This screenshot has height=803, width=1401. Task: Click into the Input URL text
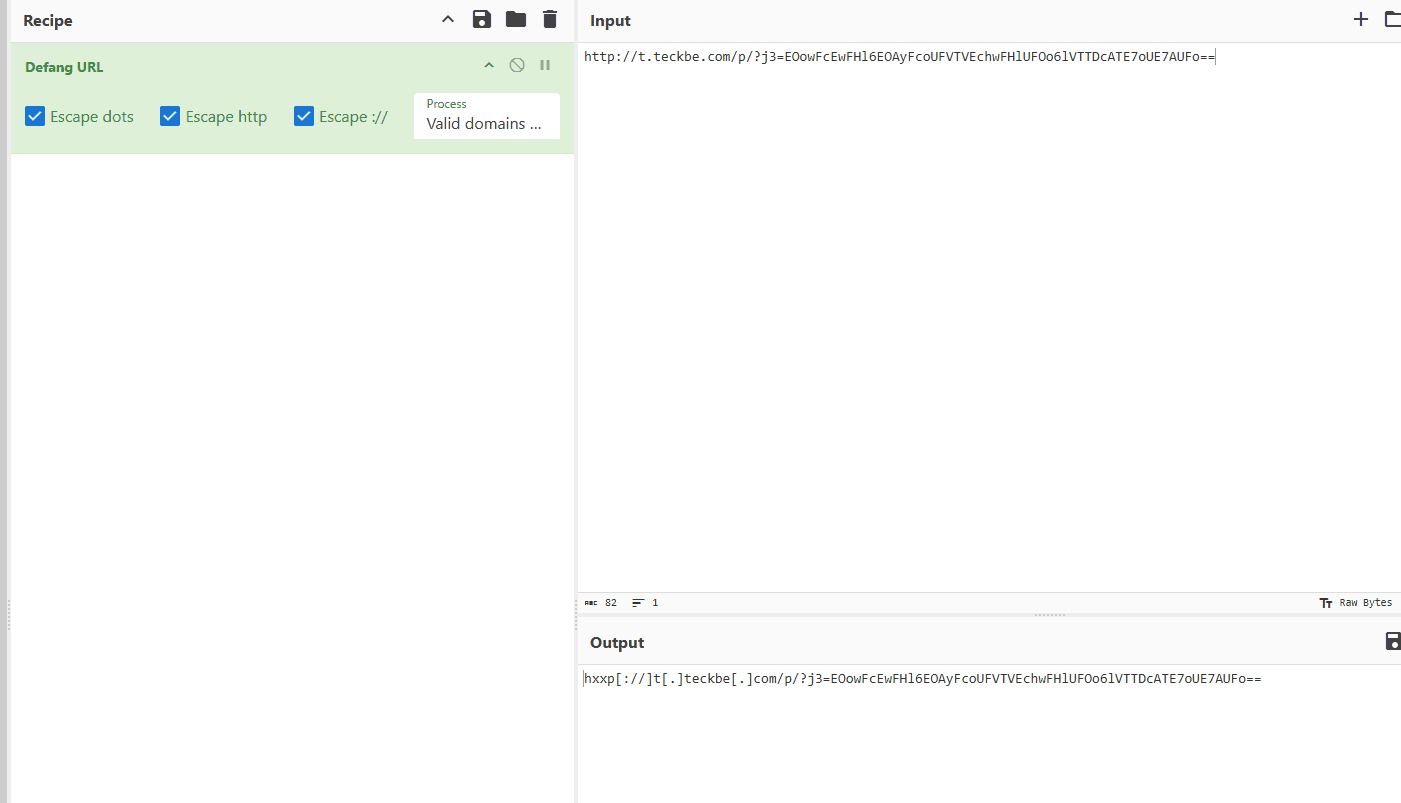tap(898, 57)
